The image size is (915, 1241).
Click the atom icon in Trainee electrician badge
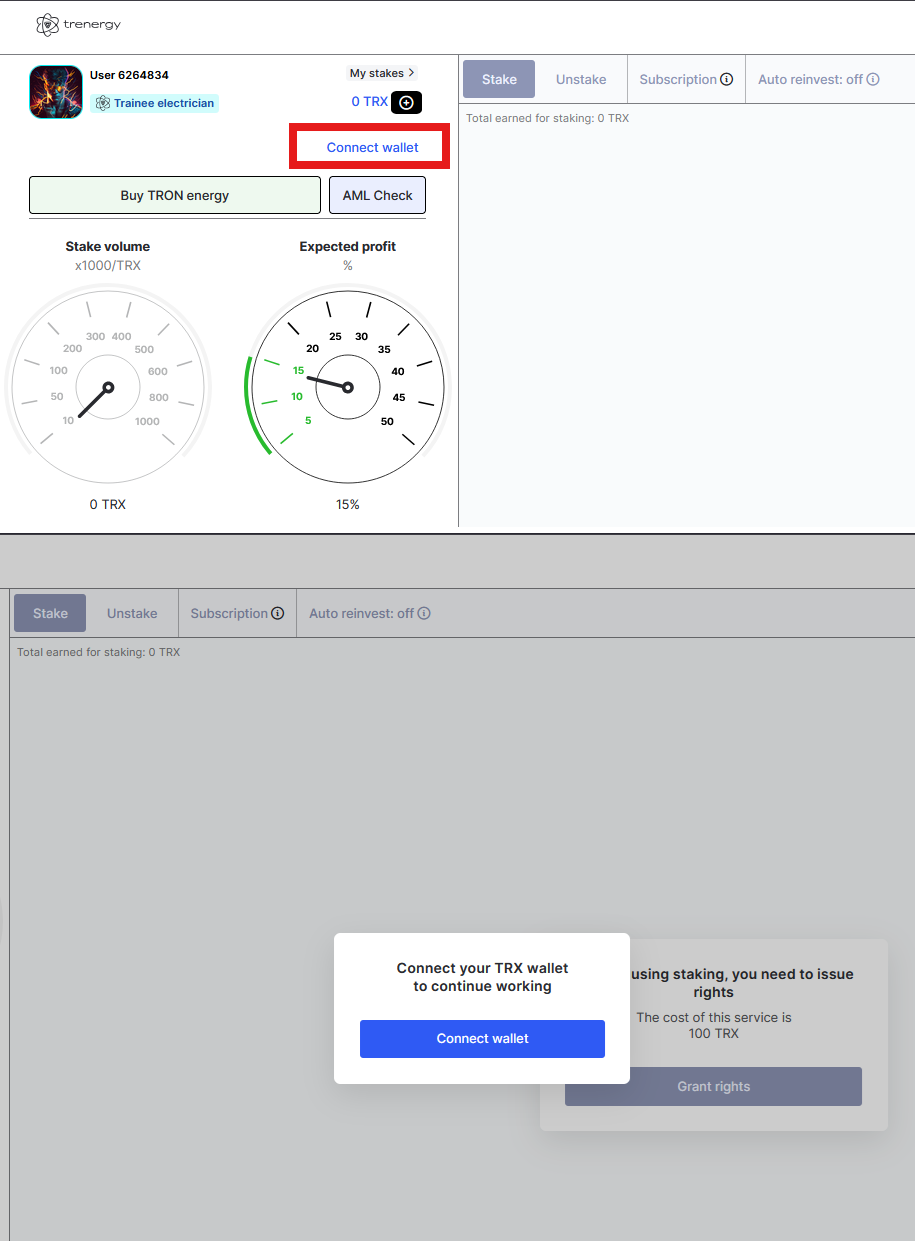pos(103,103)
